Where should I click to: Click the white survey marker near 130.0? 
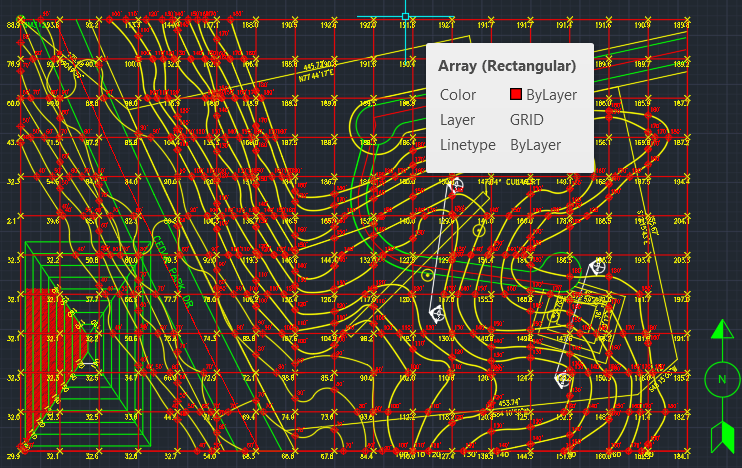(437, 313)
